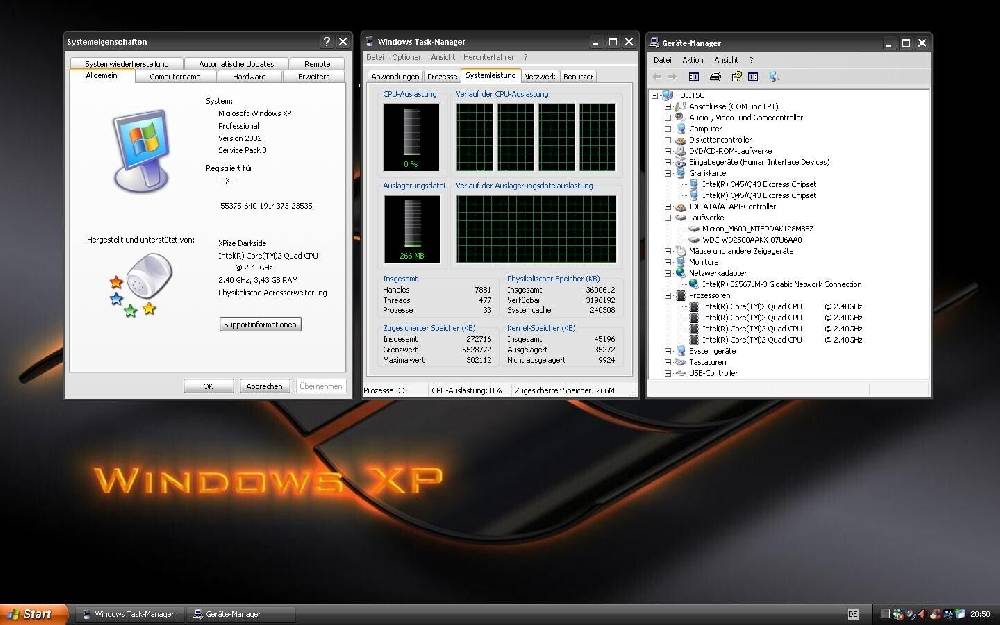Switch to the Erweitert tab in Systemeigenschaften
This screenshot has height=625, width=1000.
314,77
